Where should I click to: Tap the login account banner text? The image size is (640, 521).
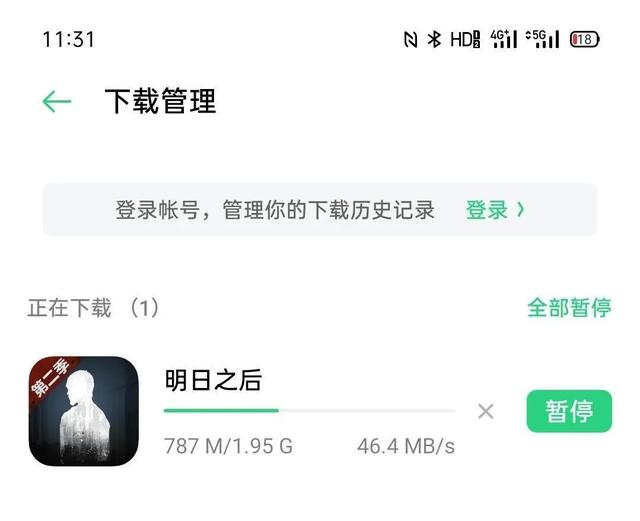pos(275,210)
